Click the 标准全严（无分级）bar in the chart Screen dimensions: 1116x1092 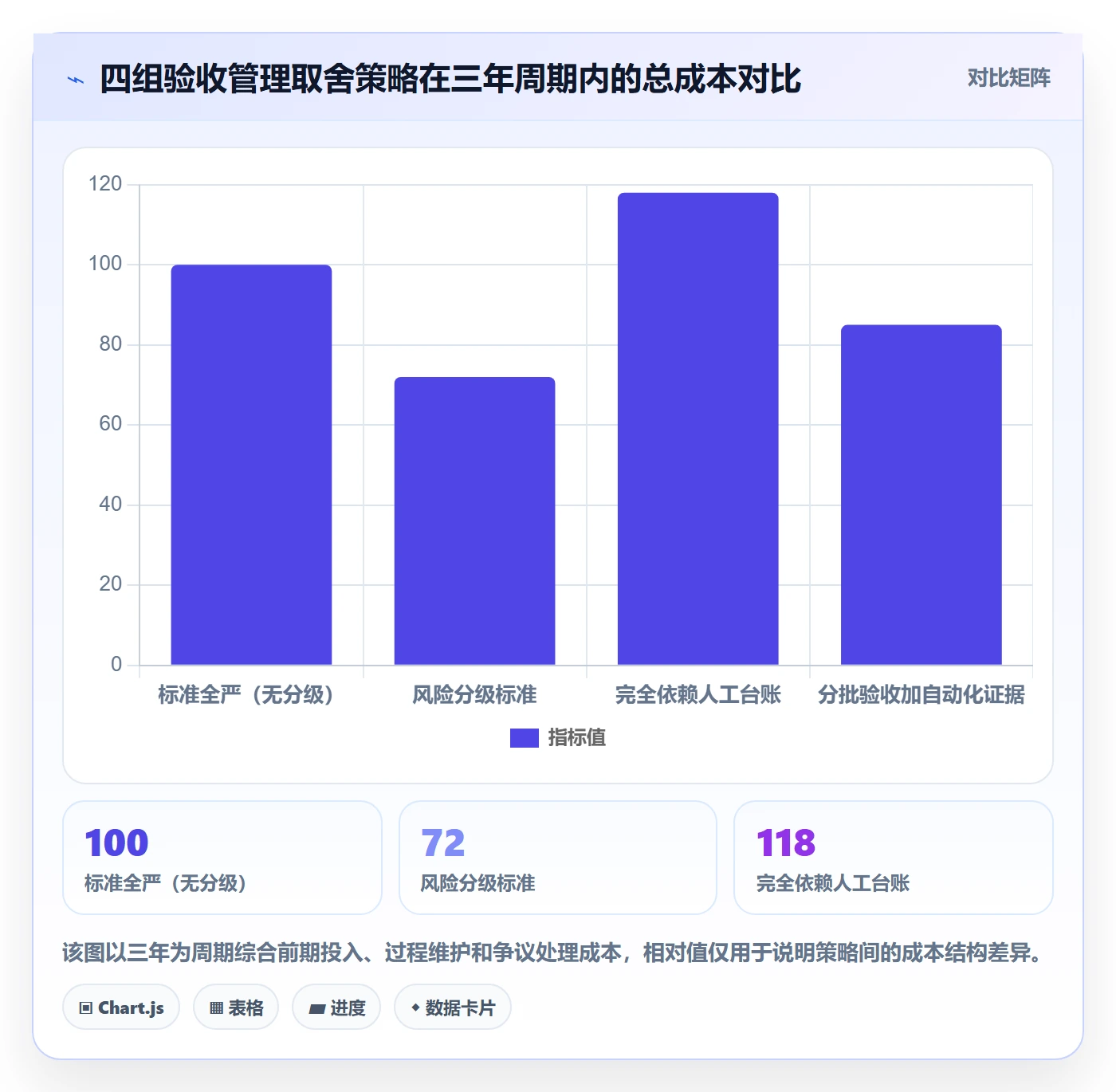(251, 465)
